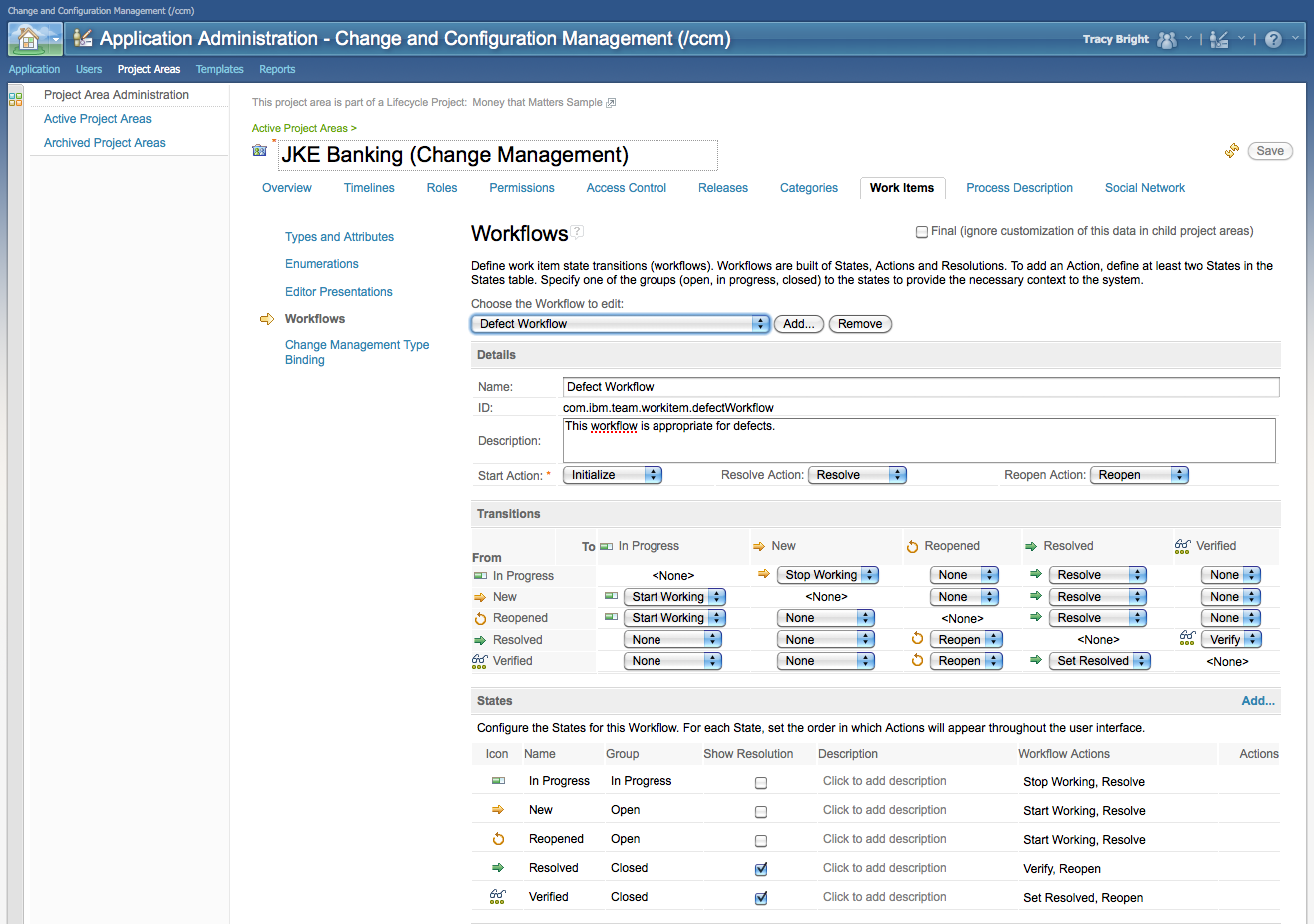Open Archived Project Areas link

click(x=105, y=143)
